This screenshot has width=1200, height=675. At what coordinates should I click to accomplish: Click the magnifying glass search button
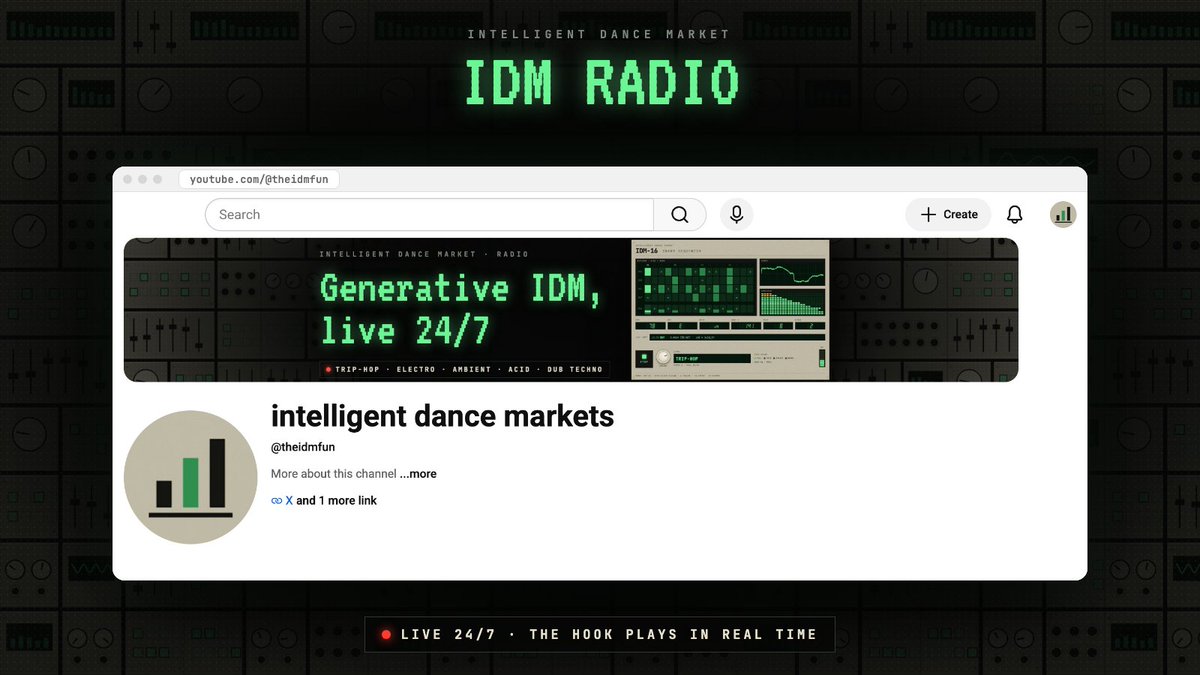[680, 215]
